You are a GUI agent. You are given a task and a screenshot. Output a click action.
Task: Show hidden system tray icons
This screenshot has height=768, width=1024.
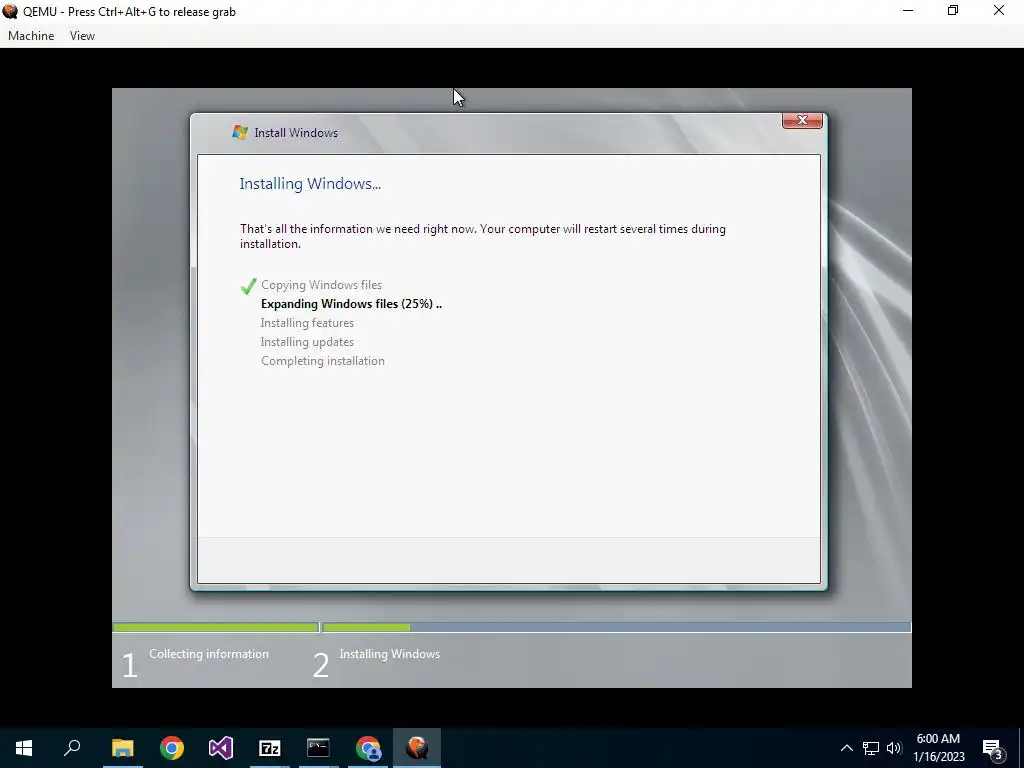click(846, 748)
